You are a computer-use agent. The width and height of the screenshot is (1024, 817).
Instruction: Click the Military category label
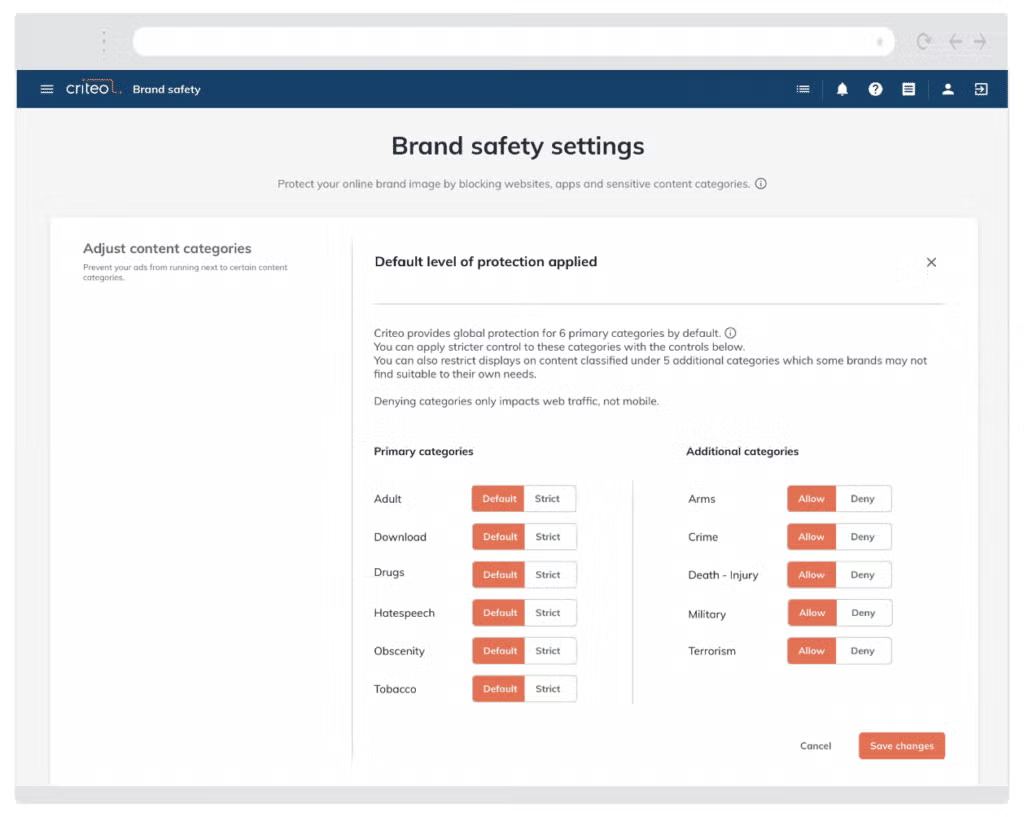click(707, 614)
